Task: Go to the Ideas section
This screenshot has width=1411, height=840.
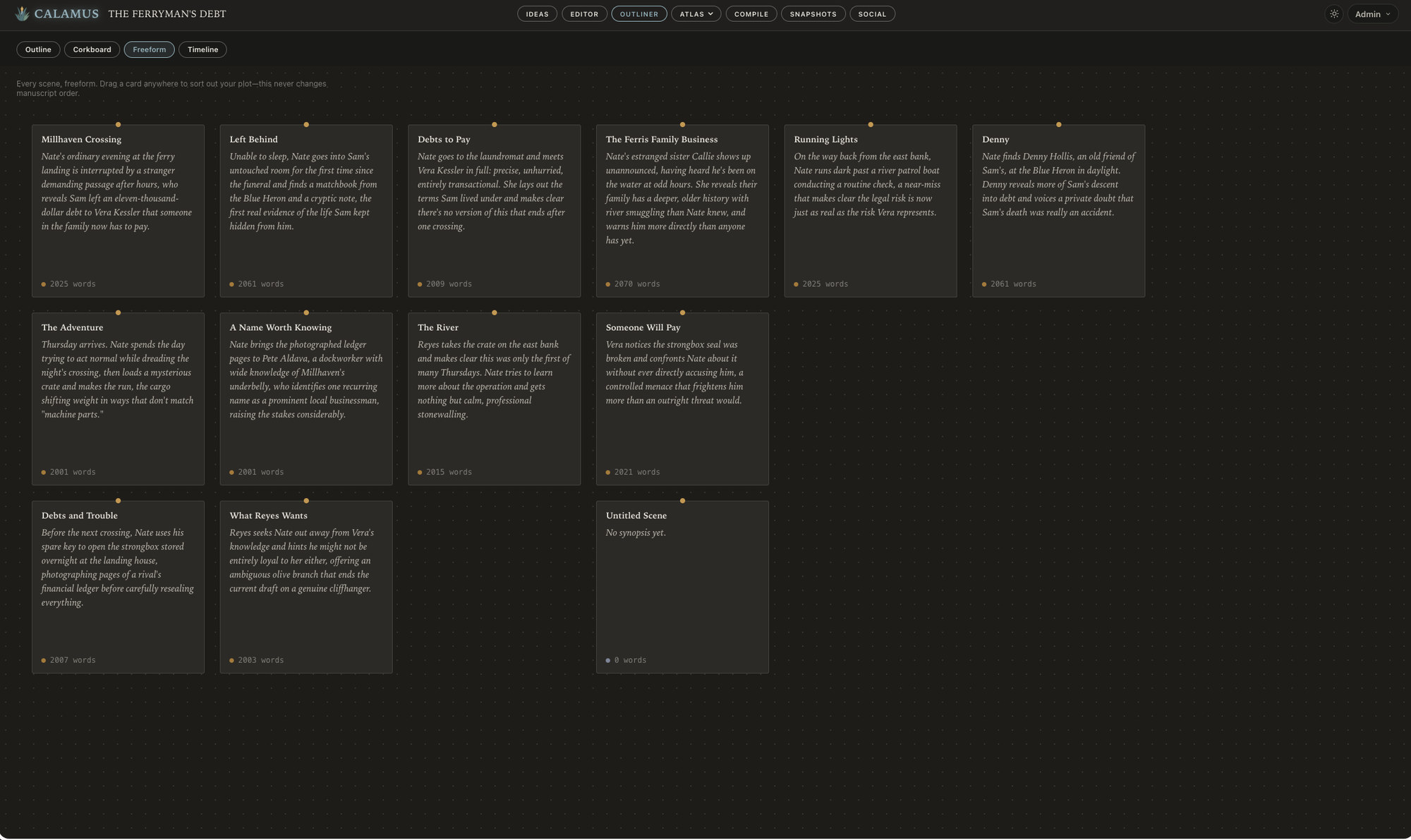Action: [x=537, y=14]
